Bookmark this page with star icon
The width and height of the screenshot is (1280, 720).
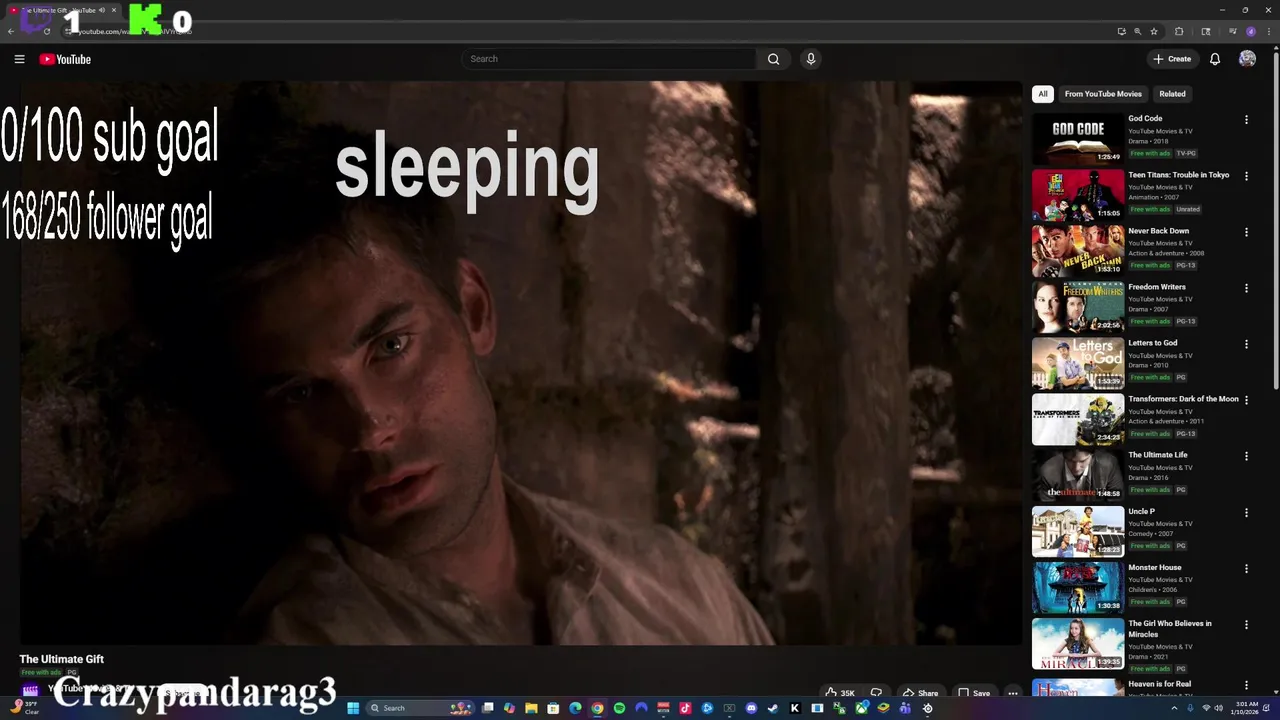[x=1153, y=31]
